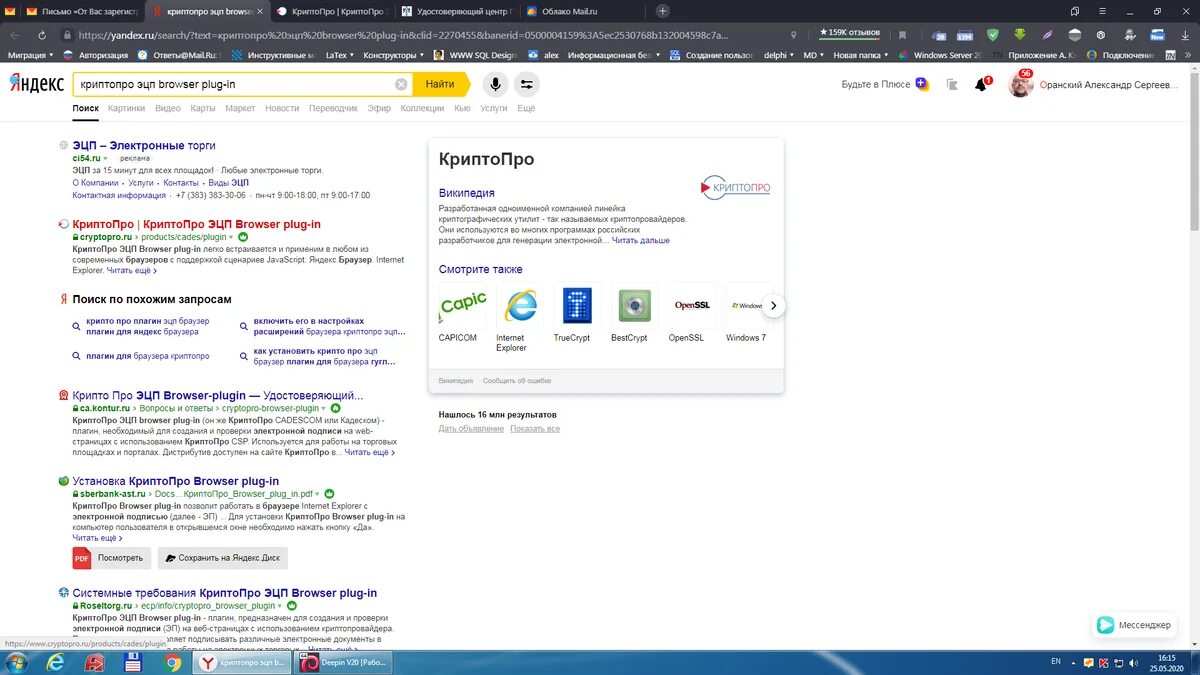Image resolution: width=1200 pixels, height=675 pixels.
Task: Open the Ещё more services dropdown
Action: tap(526, 108)
